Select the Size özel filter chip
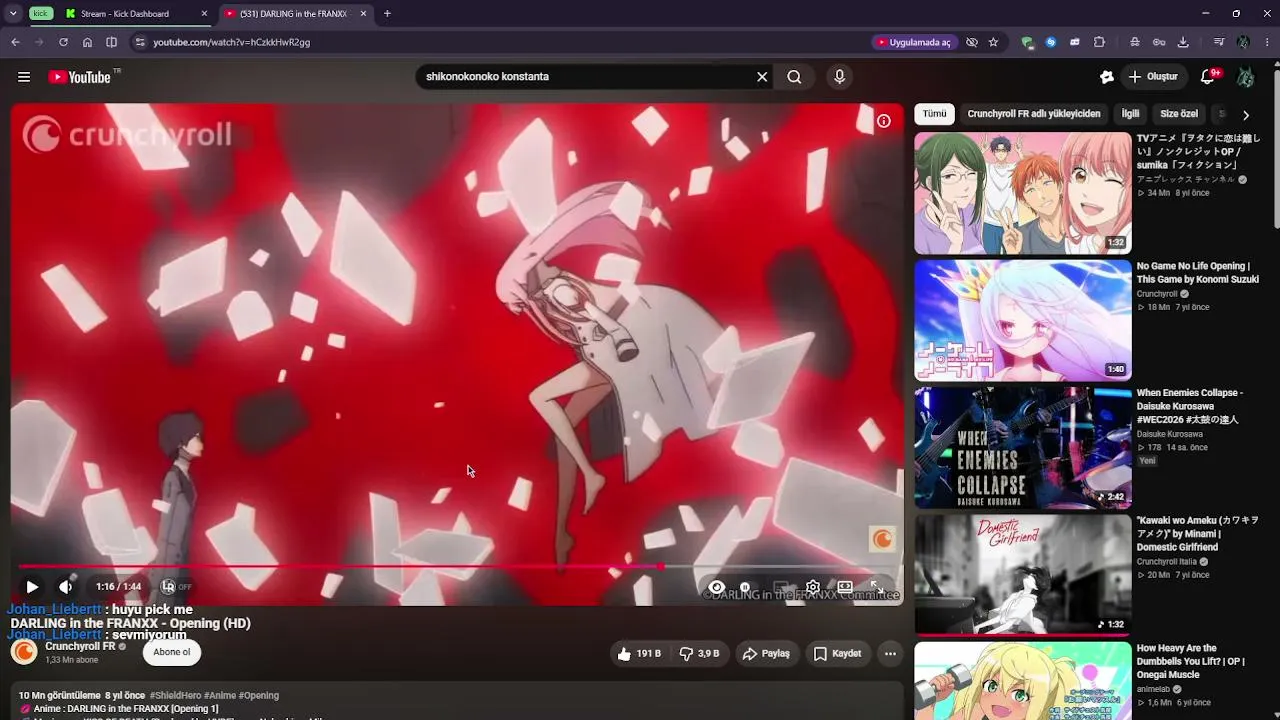 click(1179, 114)
